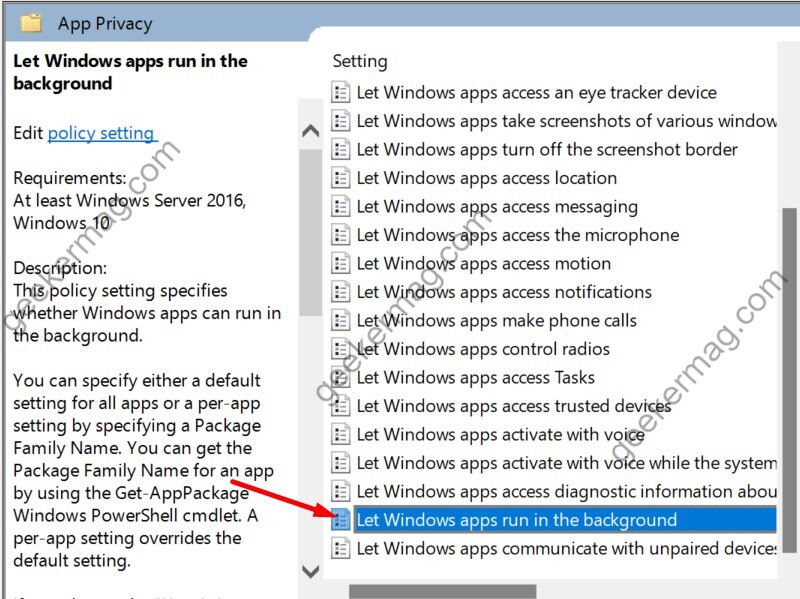Click the description pane scroll-up arrow
Screen dimensions: 800x599
pyautogui.click(x=311, y=131)
